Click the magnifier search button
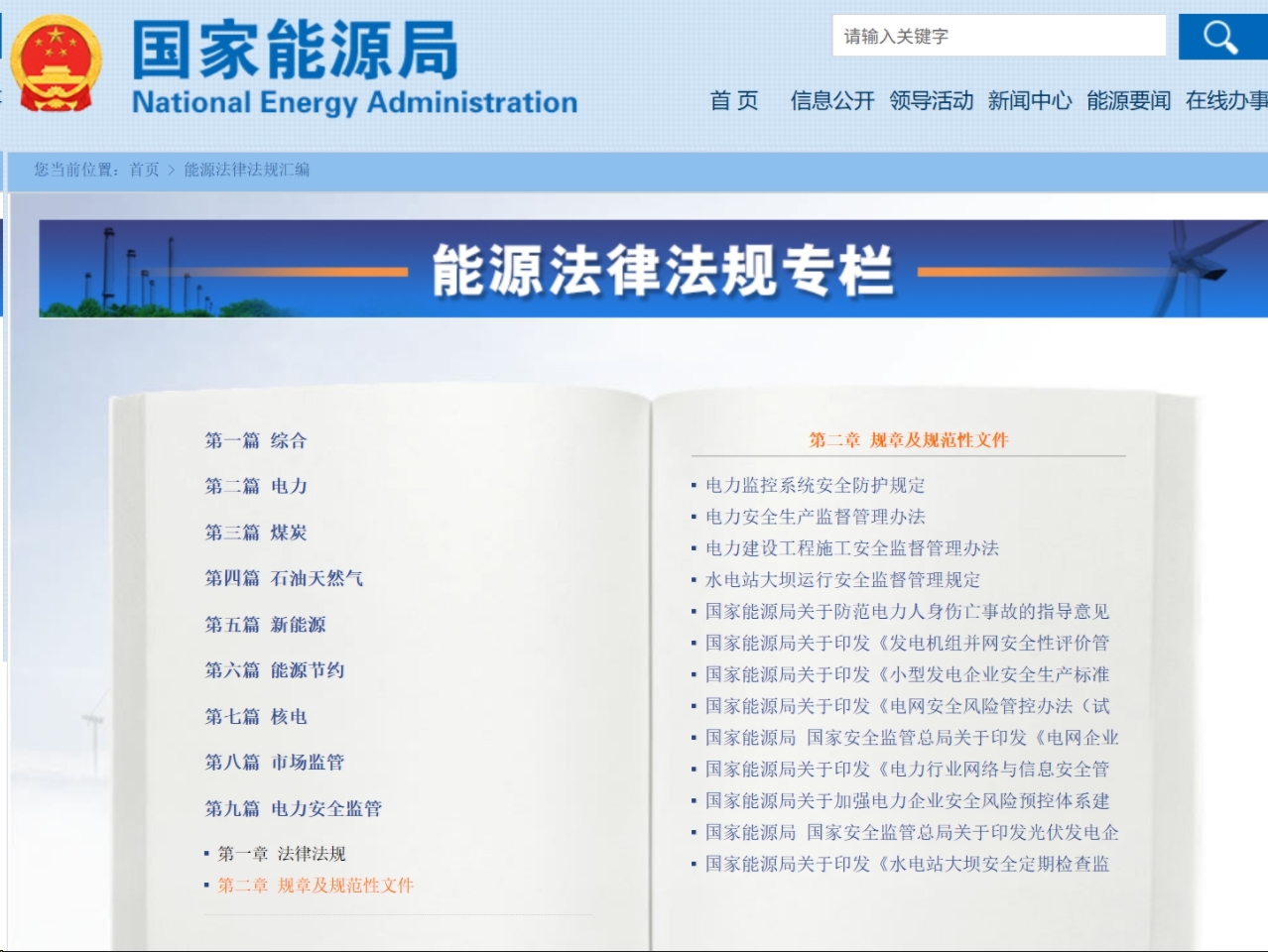 [x=1222, y=37]
